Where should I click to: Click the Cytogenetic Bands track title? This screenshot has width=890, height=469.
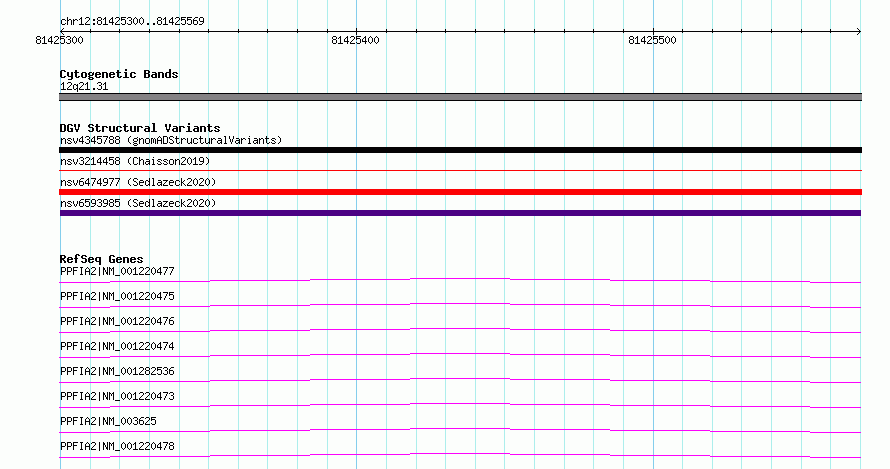pyautogui.click(x=119, y=74)
